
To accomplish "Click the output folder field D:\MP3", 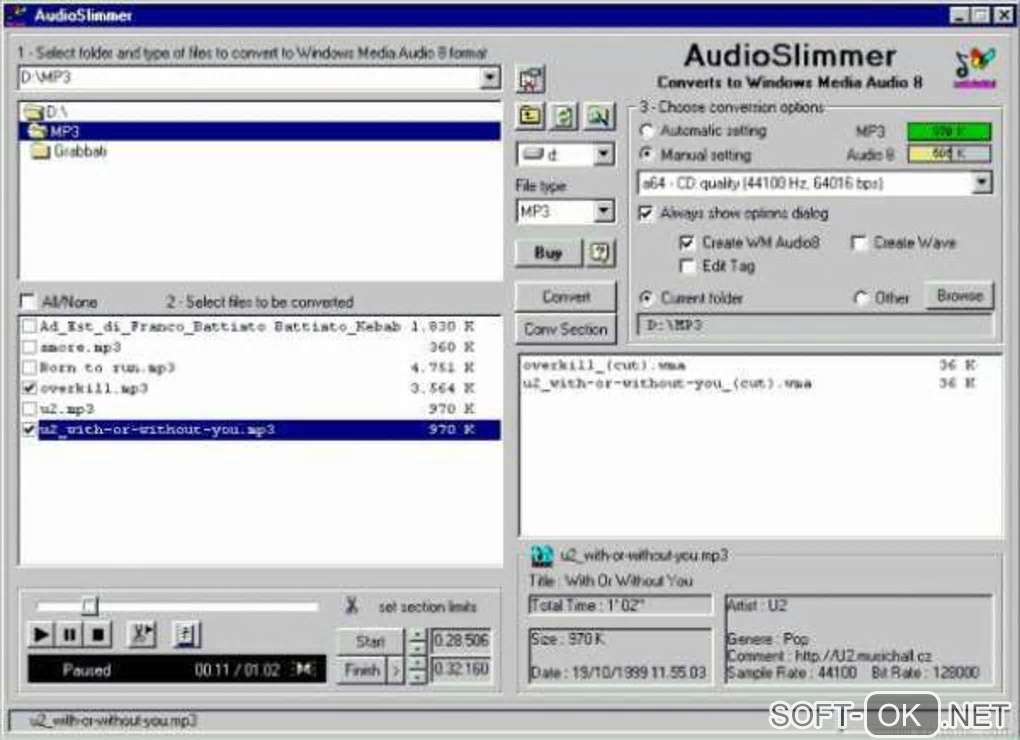I will 814,324.
